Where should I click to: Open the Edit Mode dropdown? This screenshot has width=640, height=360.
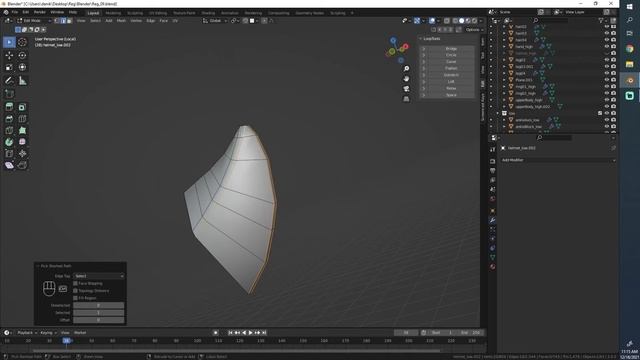point(34,20)
